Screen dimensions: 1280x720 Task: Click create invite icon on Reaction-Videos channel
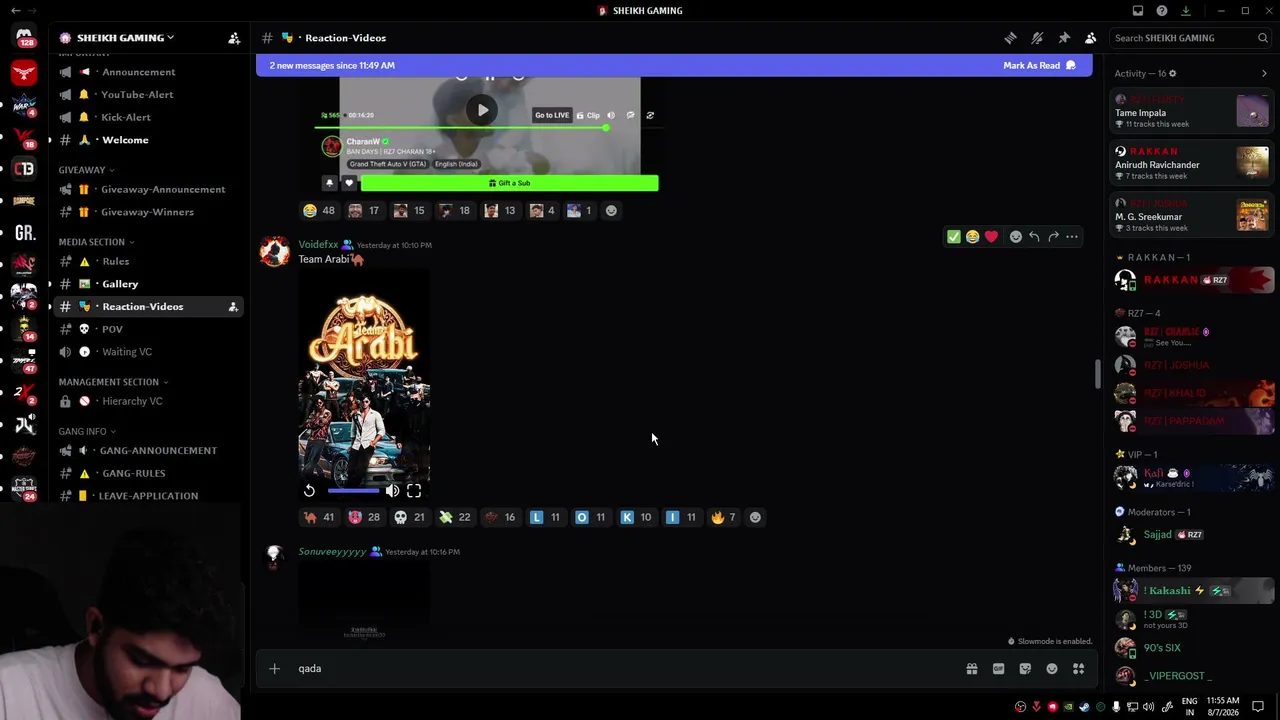click(233, 307)
